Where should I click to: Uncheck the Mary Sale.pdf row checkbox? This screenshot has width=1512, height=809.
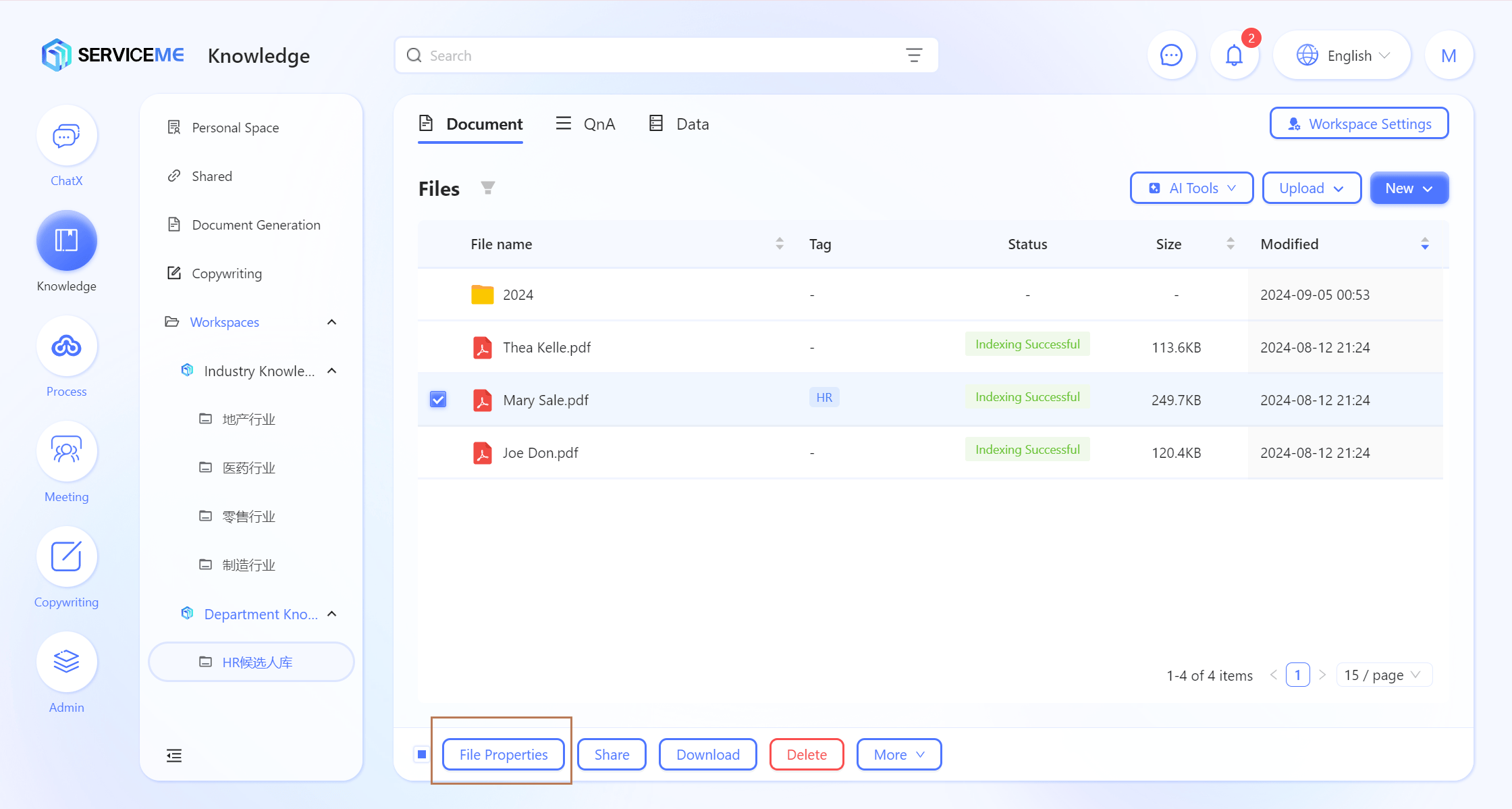pos(438,400)
